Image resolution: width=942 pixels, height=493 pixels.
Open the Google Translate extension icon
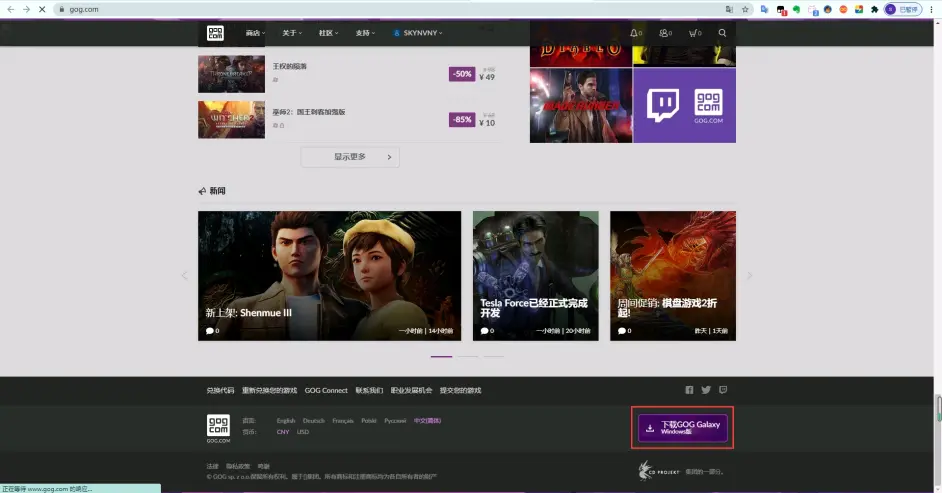coord(764,9)
